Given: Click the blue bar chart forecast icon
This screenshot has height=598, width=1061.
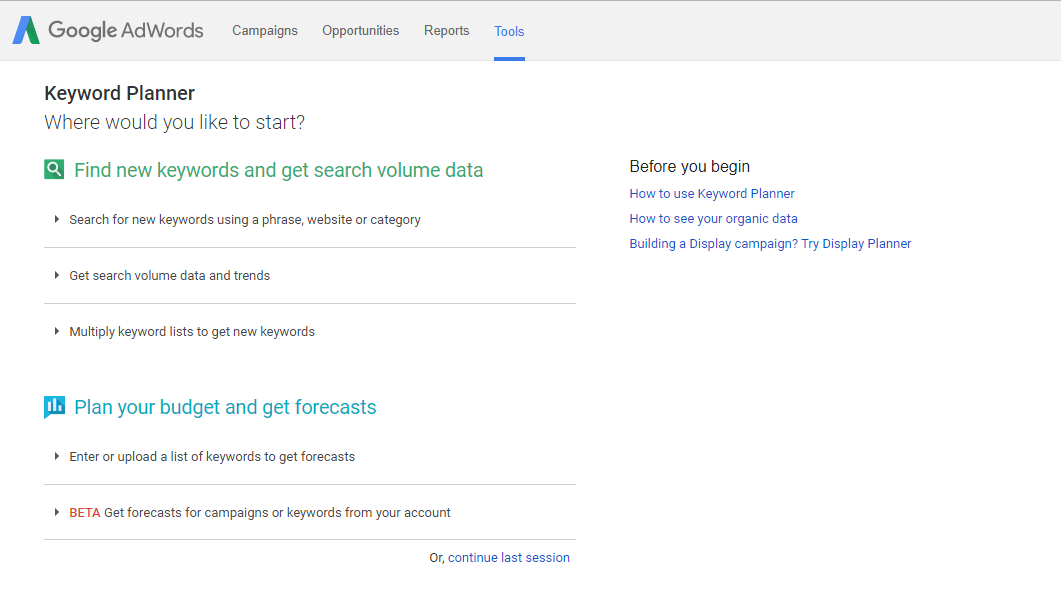Looking at the screenshot, I should (x=54, y=407).
